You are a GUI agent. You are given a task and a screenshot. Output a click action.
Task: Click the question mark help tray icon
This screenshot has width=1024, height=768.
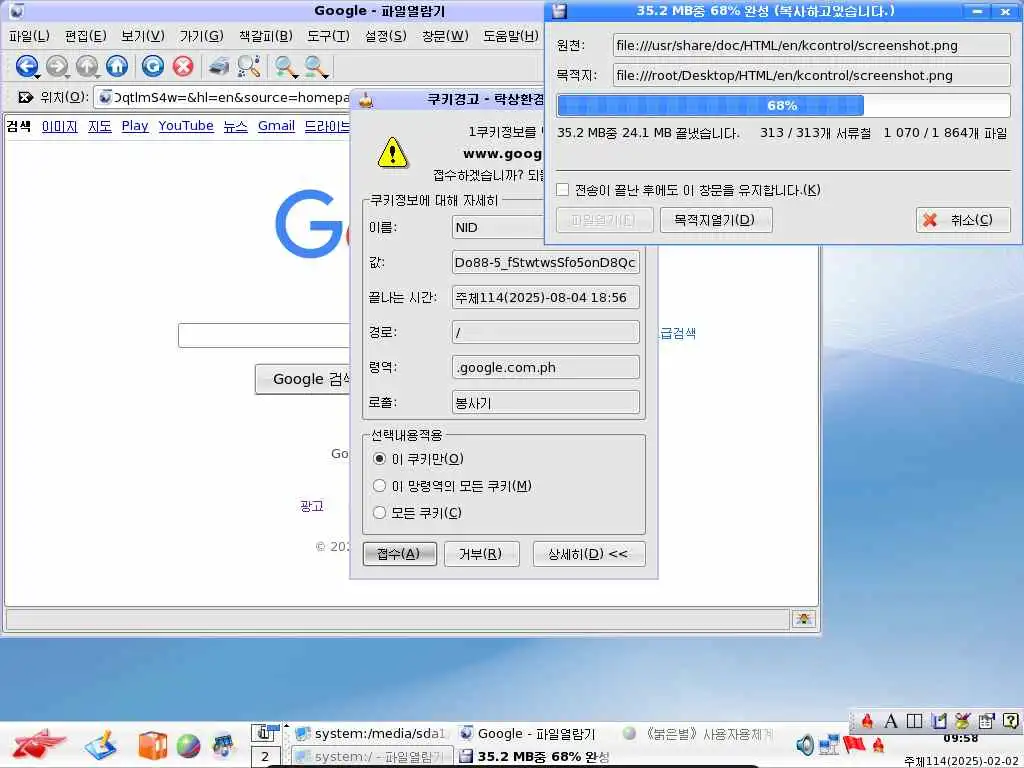pyautogui.click(x=1010, y=721)
